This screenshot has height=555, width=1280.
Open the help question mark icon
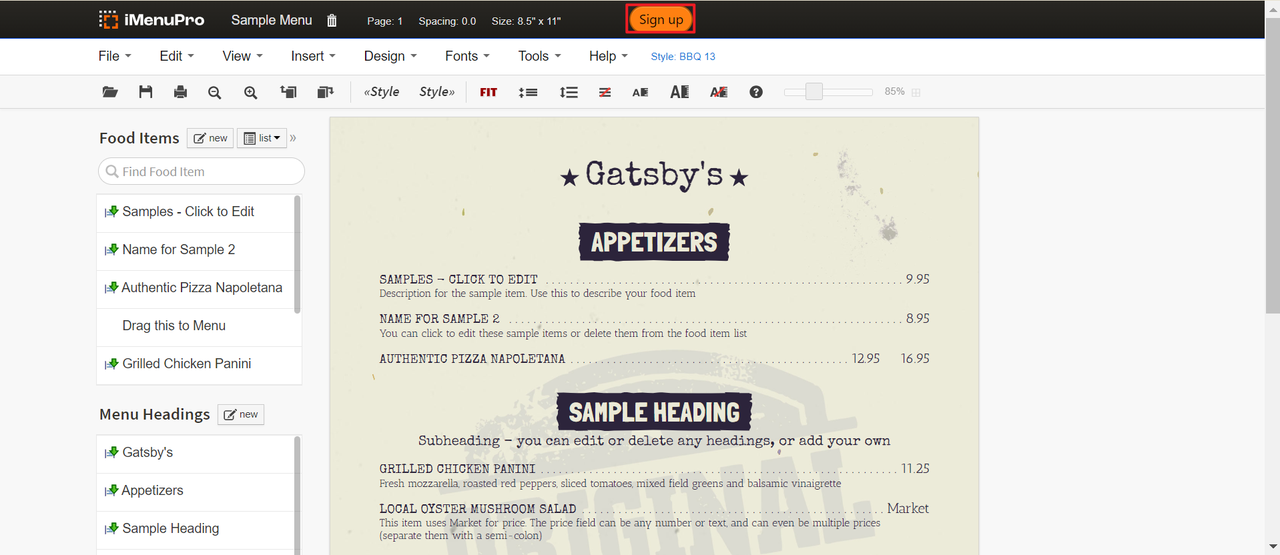[x=756, y=92]
